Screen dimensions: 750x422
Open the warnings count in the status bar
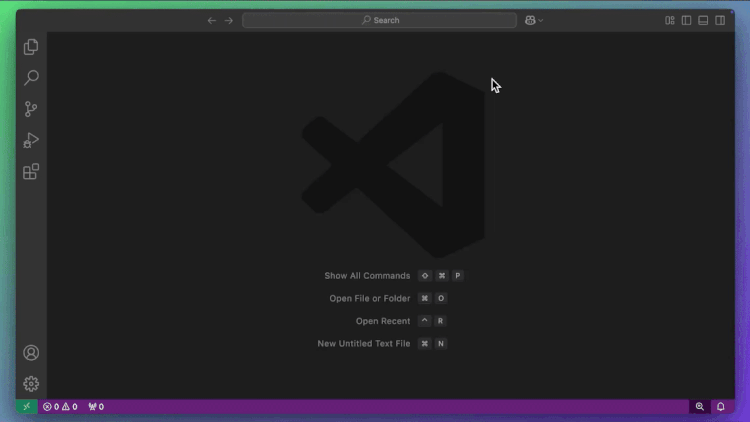[69, 407]
